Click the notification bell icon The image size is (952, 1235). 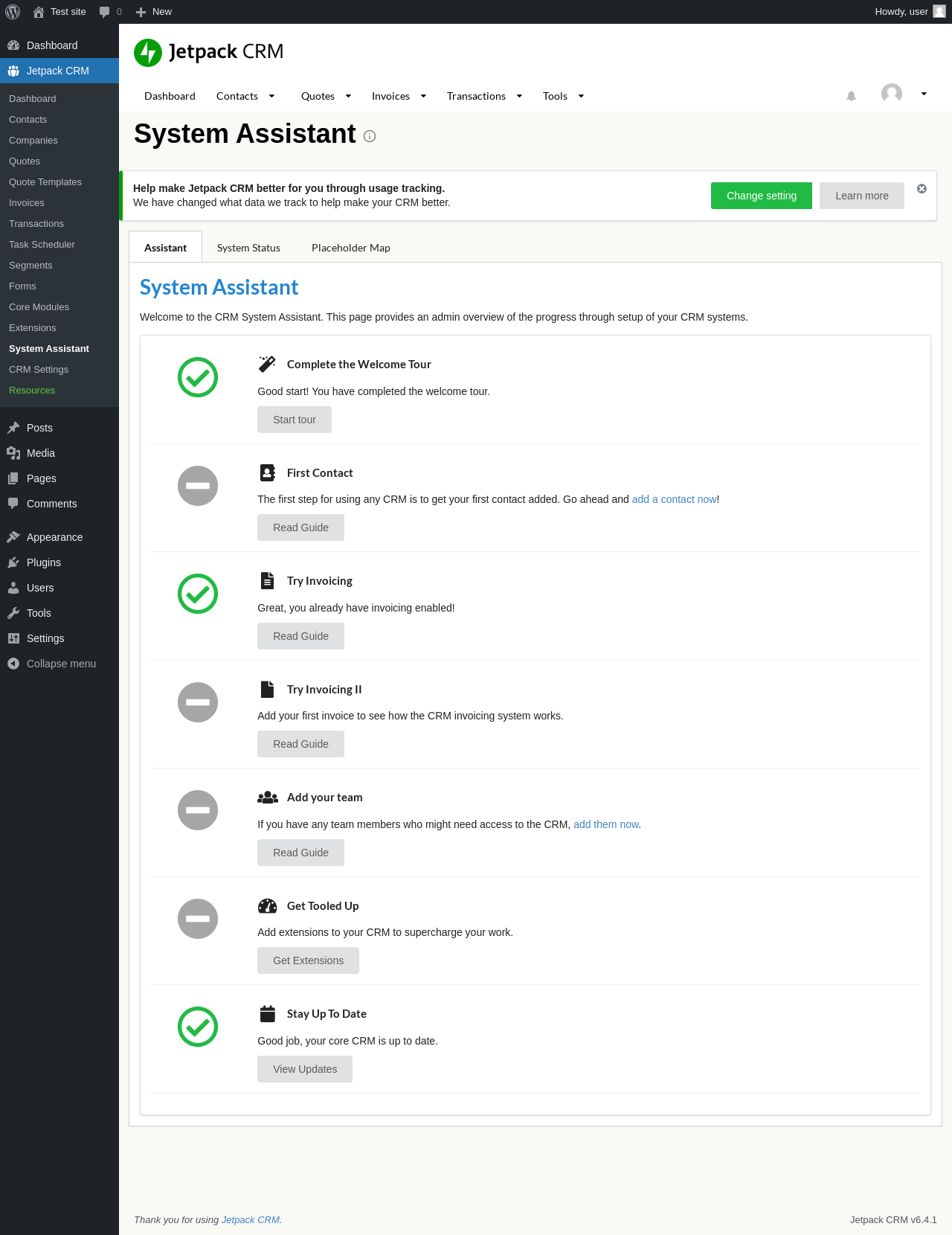coord(852,96)
